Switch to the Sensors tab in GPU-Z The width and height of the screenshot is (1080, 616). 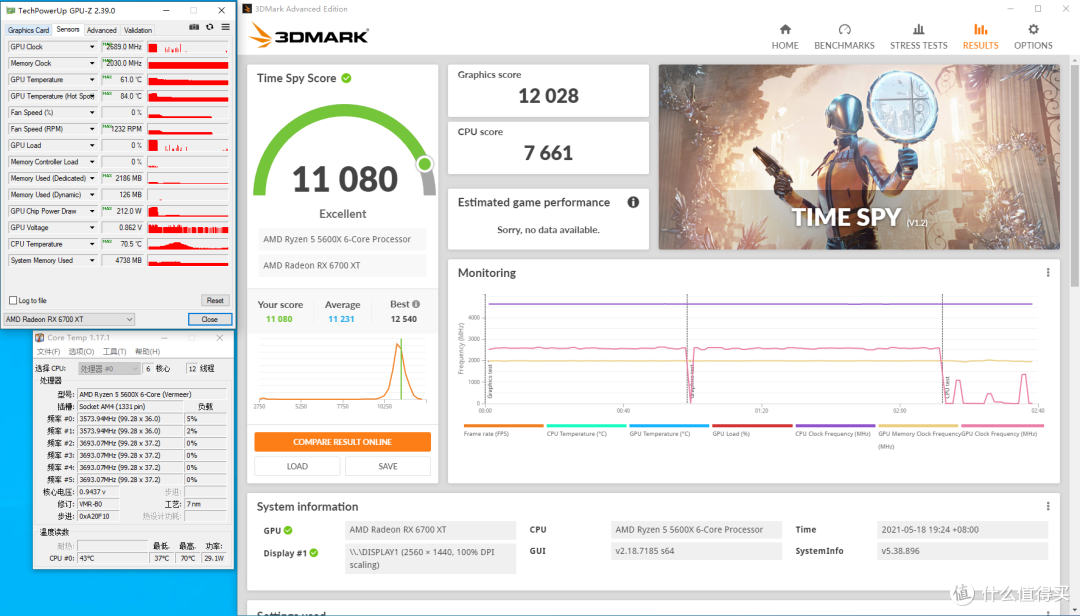click(x=68, y=30)
